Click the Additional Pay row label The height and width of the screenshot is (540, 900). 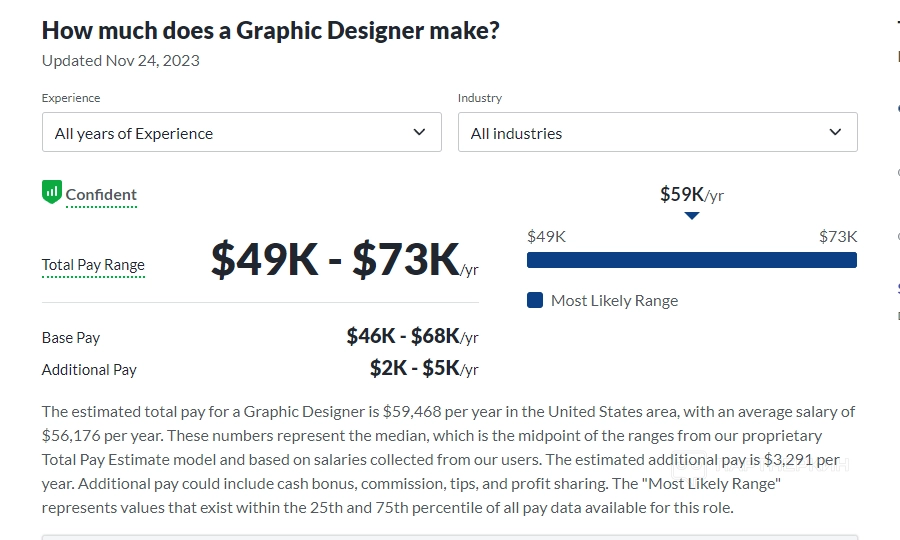click(89, 369)
